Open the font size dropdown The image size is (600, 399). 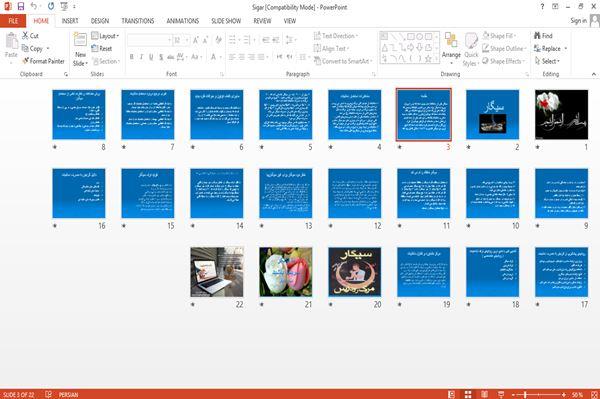[187, 40]
